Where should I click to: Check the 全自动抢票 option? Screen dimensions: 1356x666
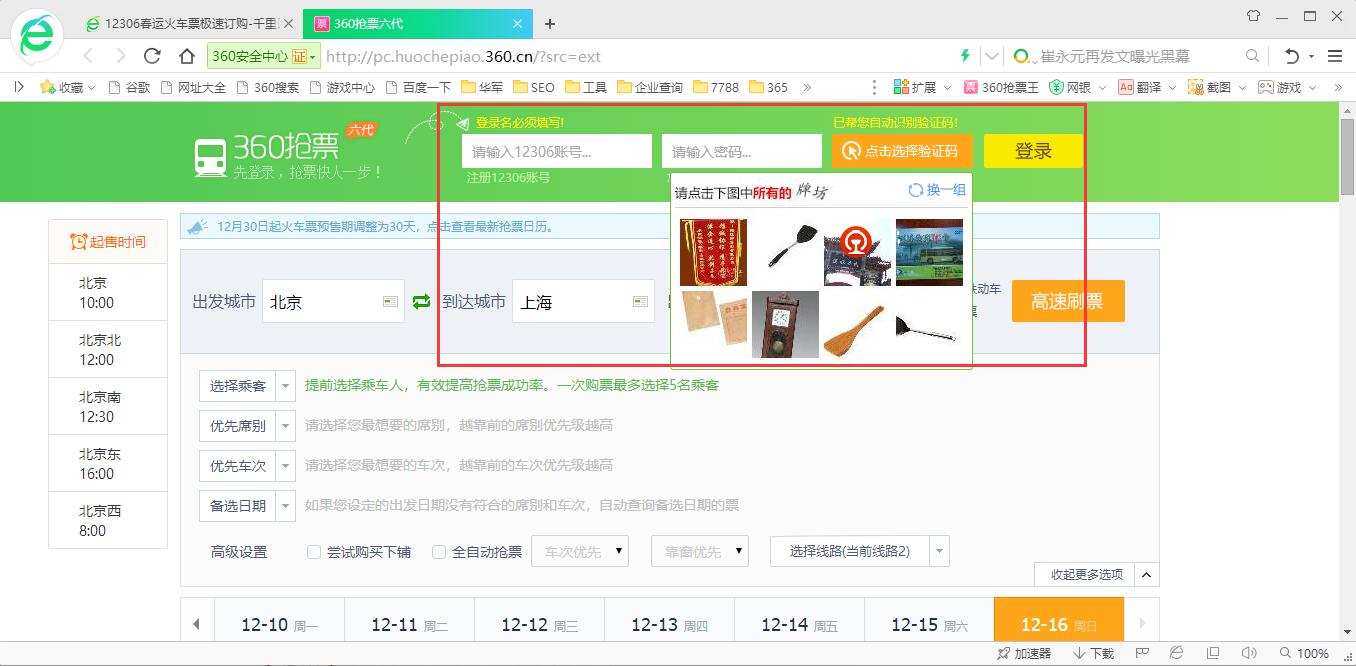[439, 551]
